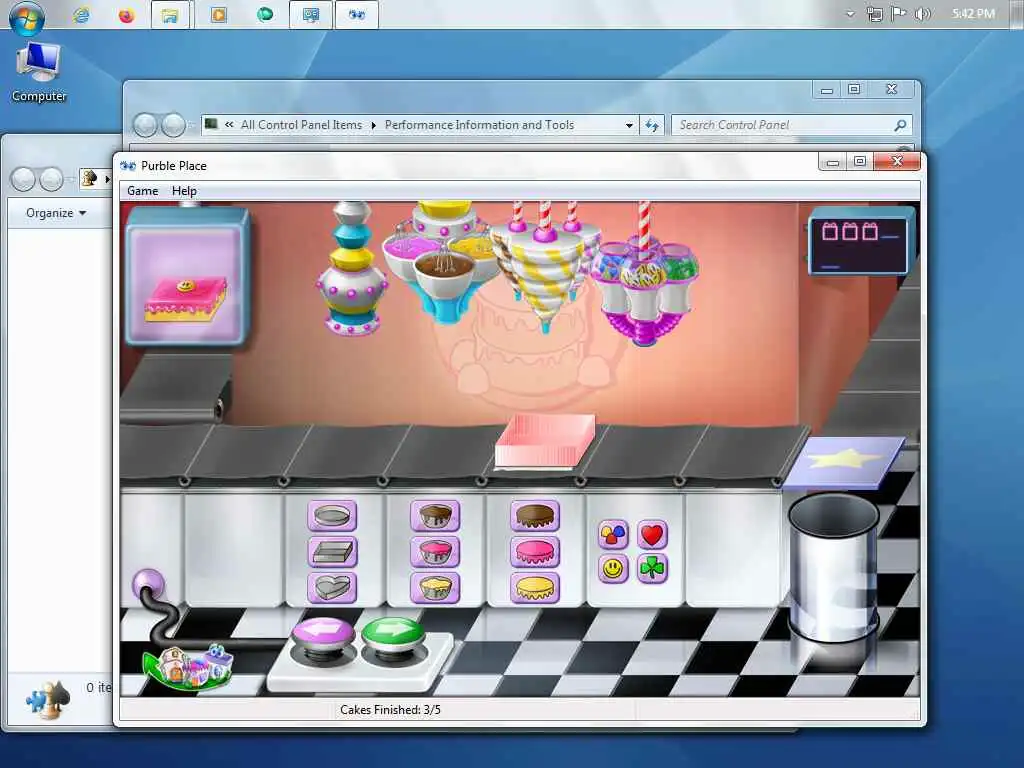The width and height of the screenshot is (1024, 768).
Task: Apply yellow vanilla icing
Action: pyautogui.click(x=535, y=587)
